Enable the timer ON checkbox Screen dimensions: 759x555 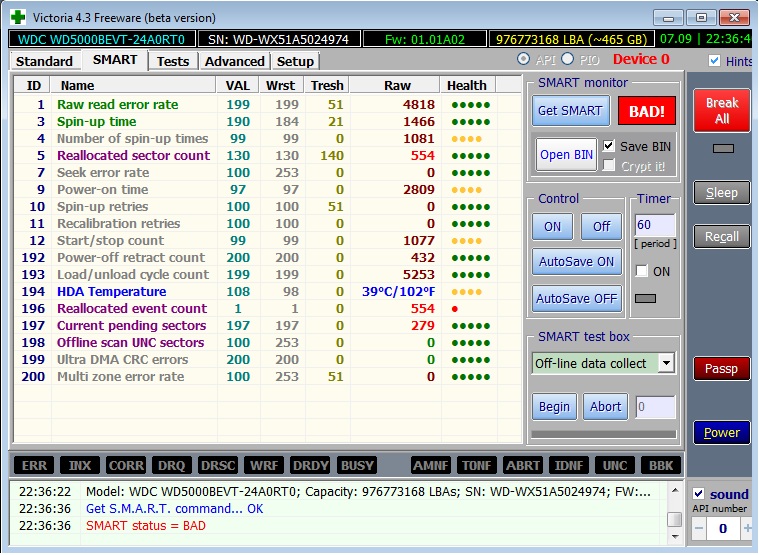click(641, 271)
